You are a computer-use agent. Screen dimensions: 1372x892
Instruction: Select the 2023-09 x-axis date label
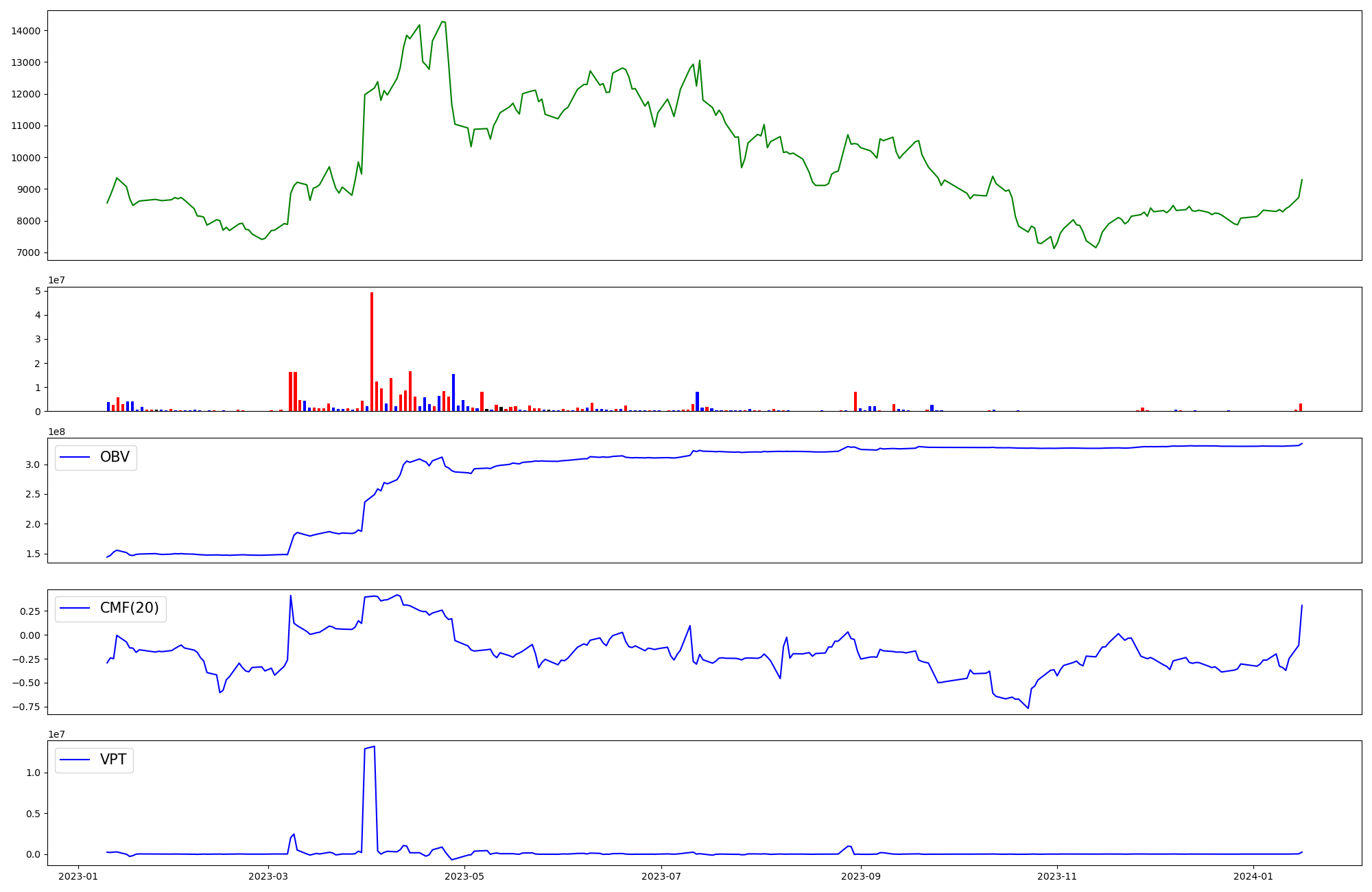point(860,876)
